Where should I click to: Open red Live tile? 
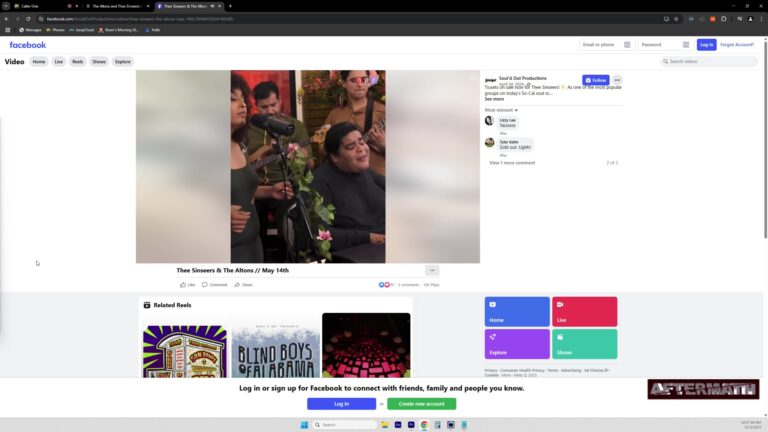(584, 312)
